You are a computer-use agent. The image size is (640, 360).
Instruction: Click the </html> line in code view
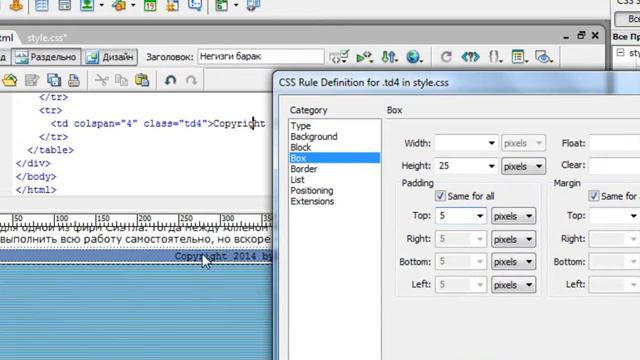(x=36, y=190)
